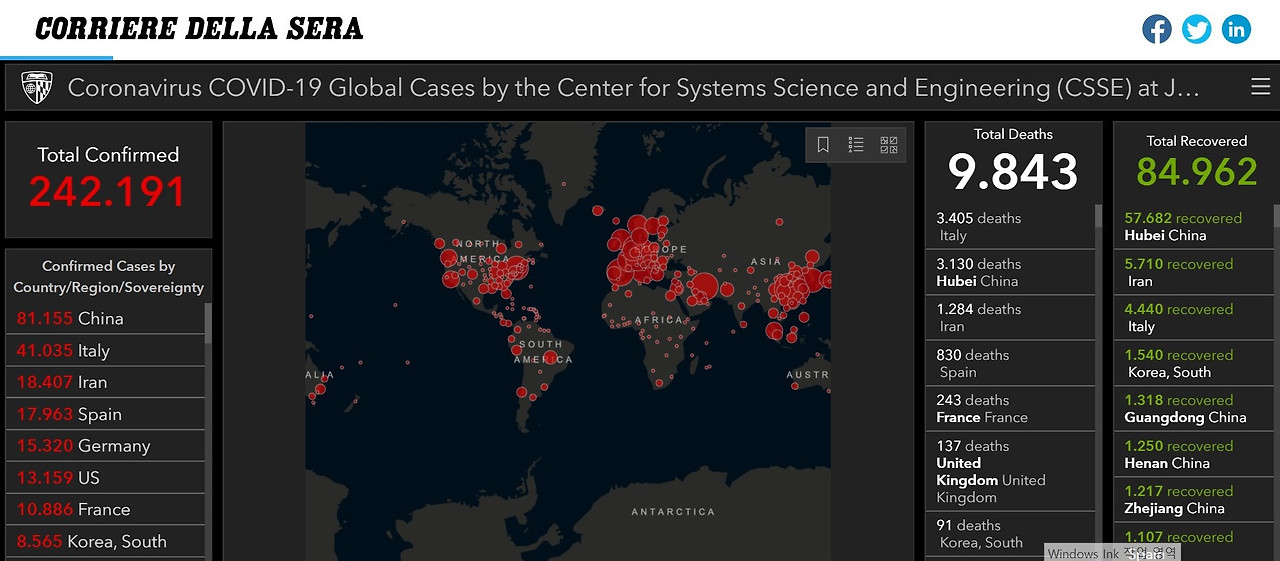1280x561 pixels.
Task: Click the dashboard title heading text
Action: (x=633, y=88)
